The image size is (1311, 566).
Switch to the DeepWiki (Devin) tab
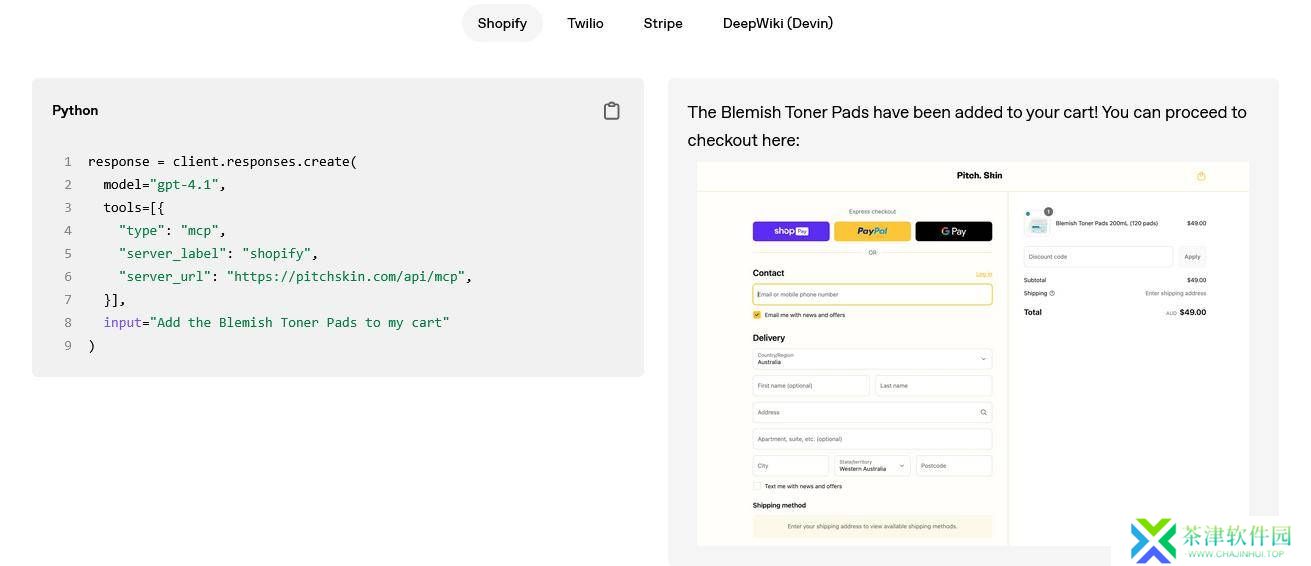tap(778, 23)
